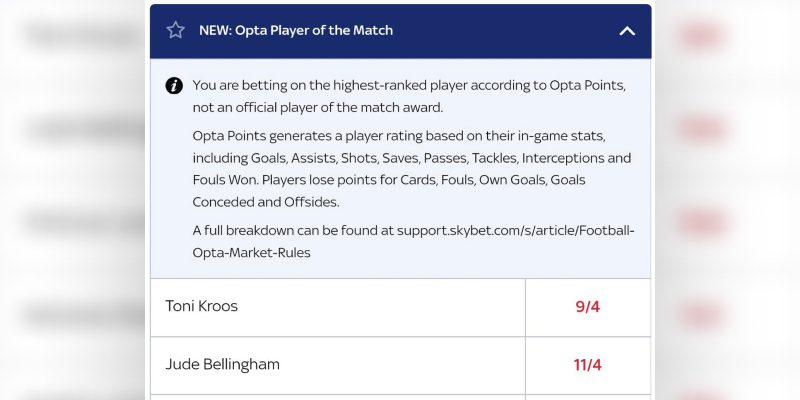Click the favorite star icon in header
The height and width of the screenshot is (400, 800).
click(176, 30)
